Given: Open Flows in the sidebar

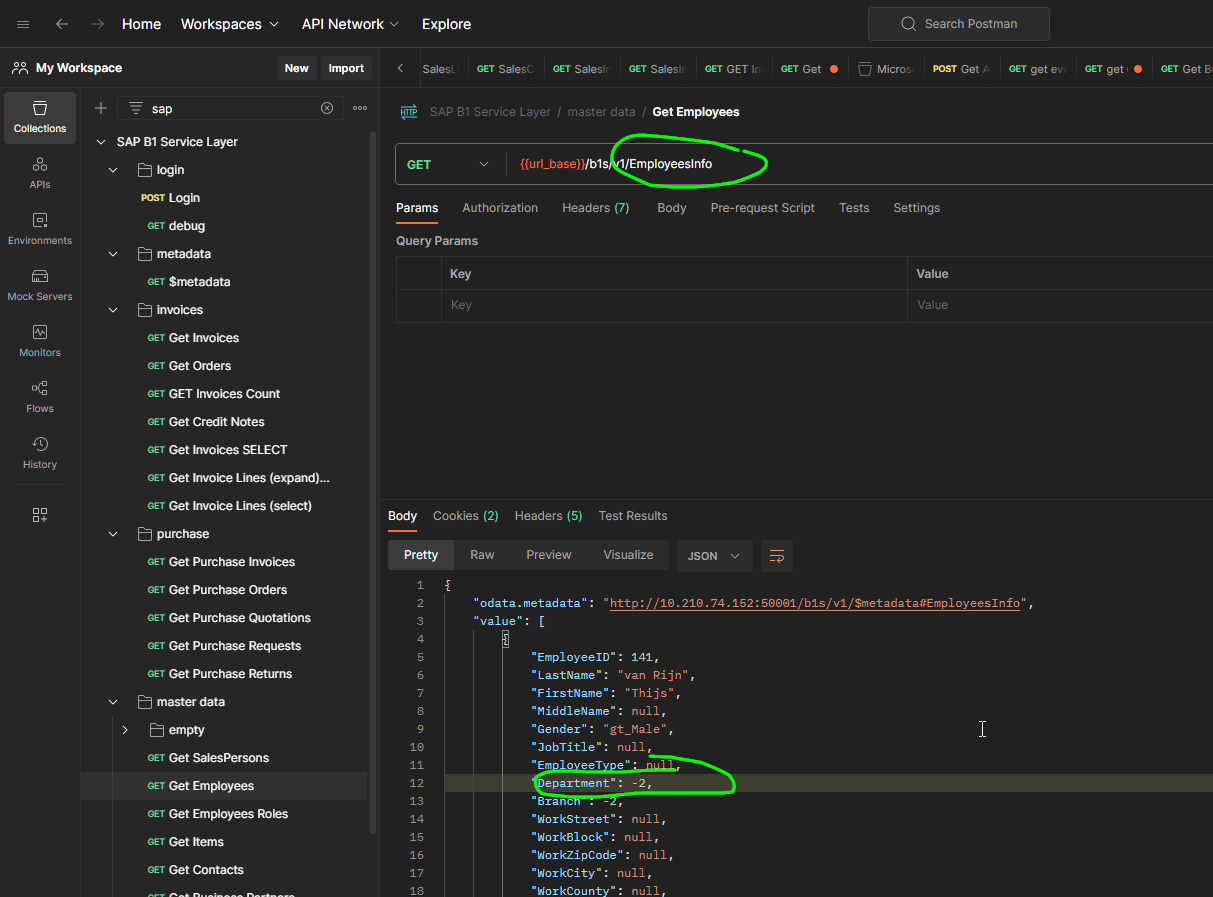Looking at the screenshot, I should click(40, 397).
